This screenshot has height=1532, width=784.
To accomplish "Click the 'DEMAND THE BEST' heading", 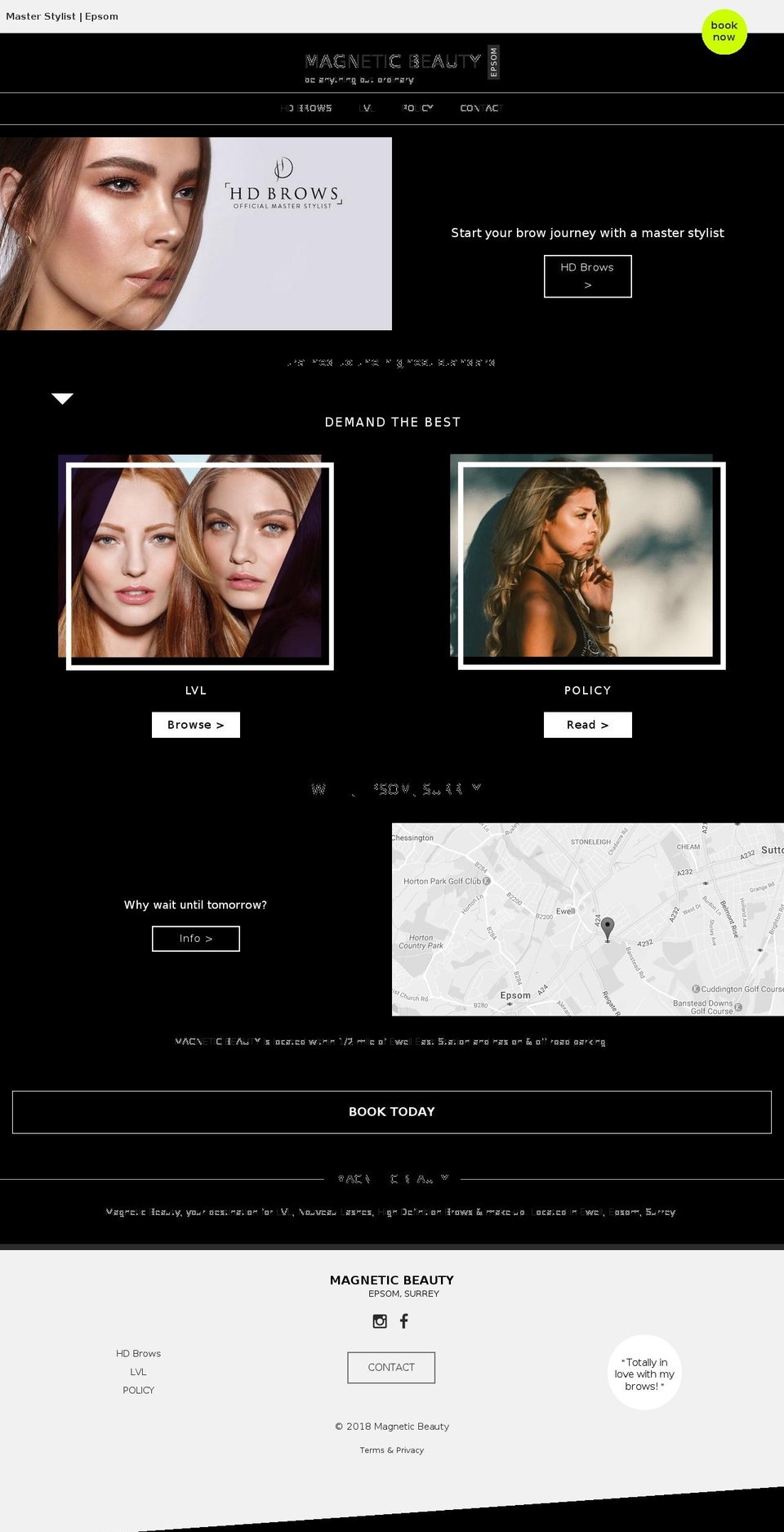I will point(392,422).
